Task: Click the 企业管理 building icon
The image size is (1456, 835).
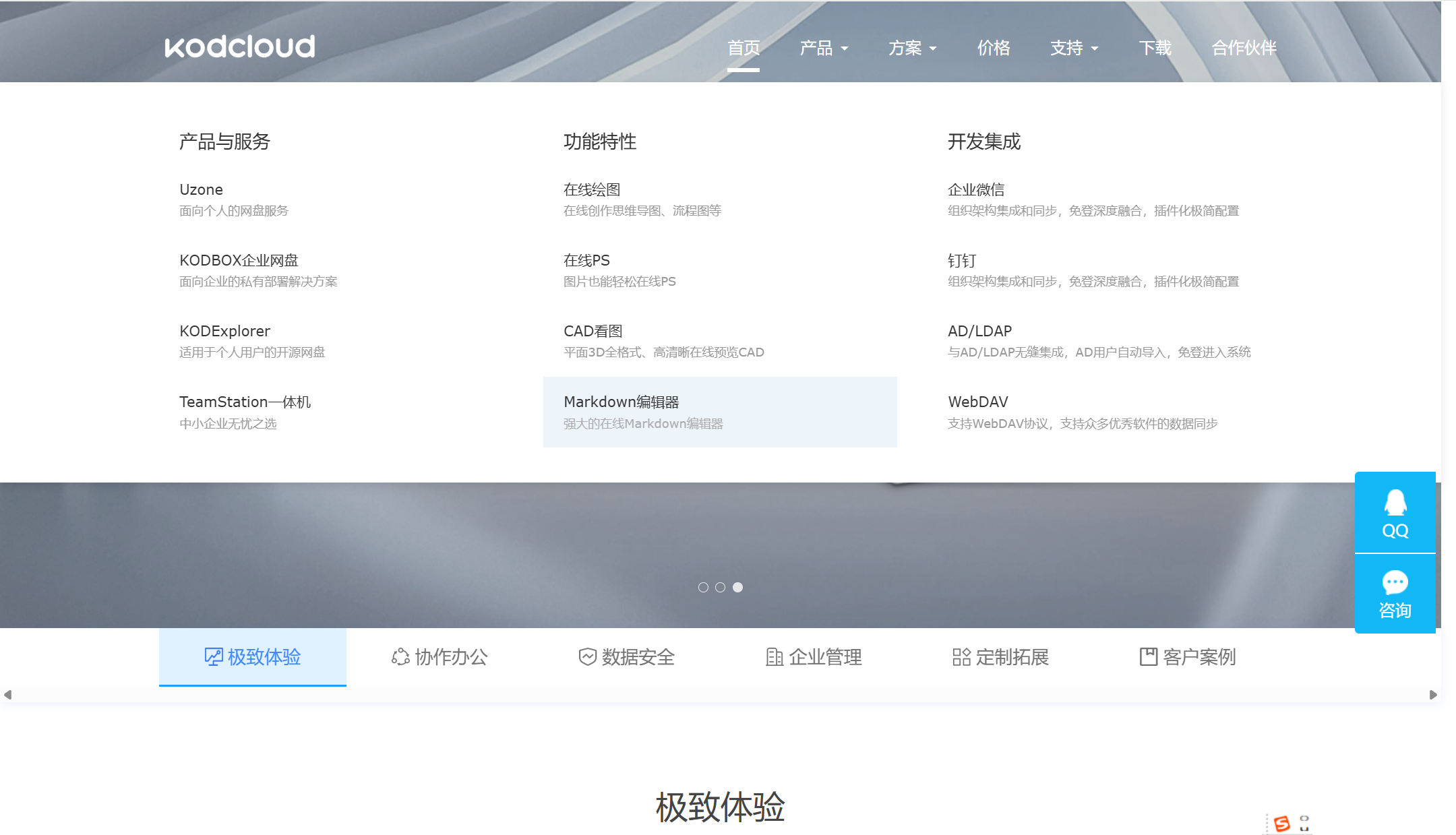Action: click(775, 656)
